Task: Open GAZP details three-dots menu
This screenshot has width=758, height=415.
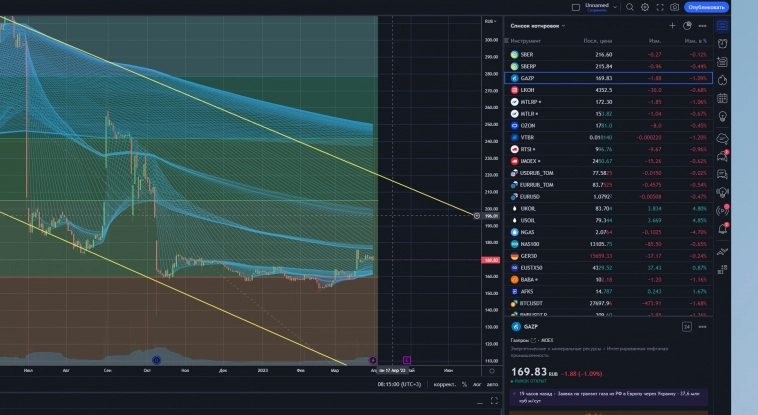Action: pos(702,326)
